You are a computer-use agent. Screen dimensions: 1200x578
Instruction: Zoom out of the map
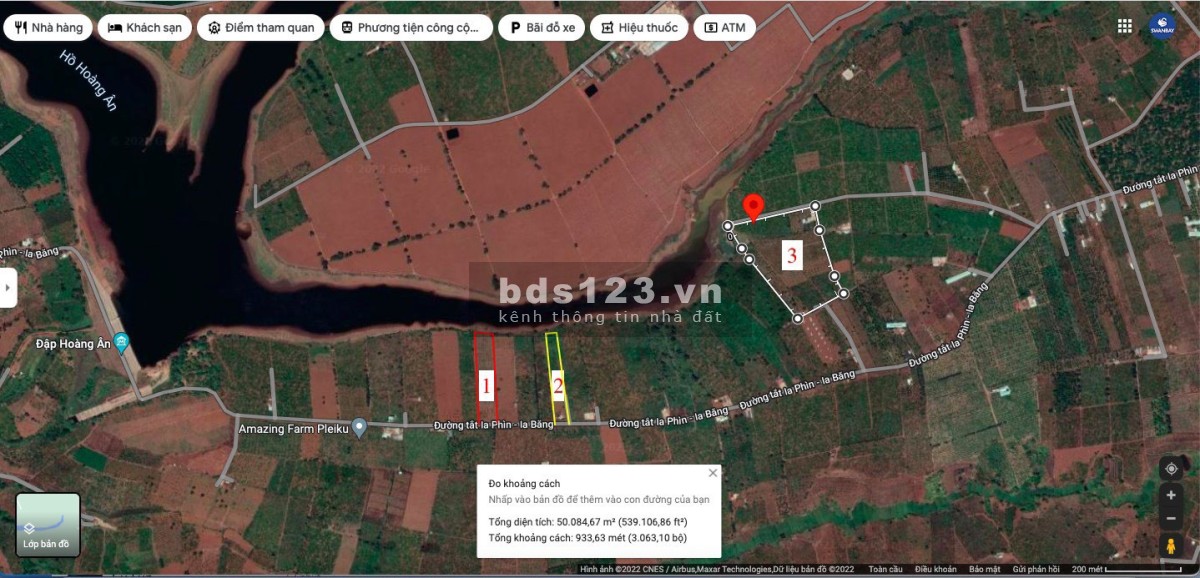(x=1170, y=519)
